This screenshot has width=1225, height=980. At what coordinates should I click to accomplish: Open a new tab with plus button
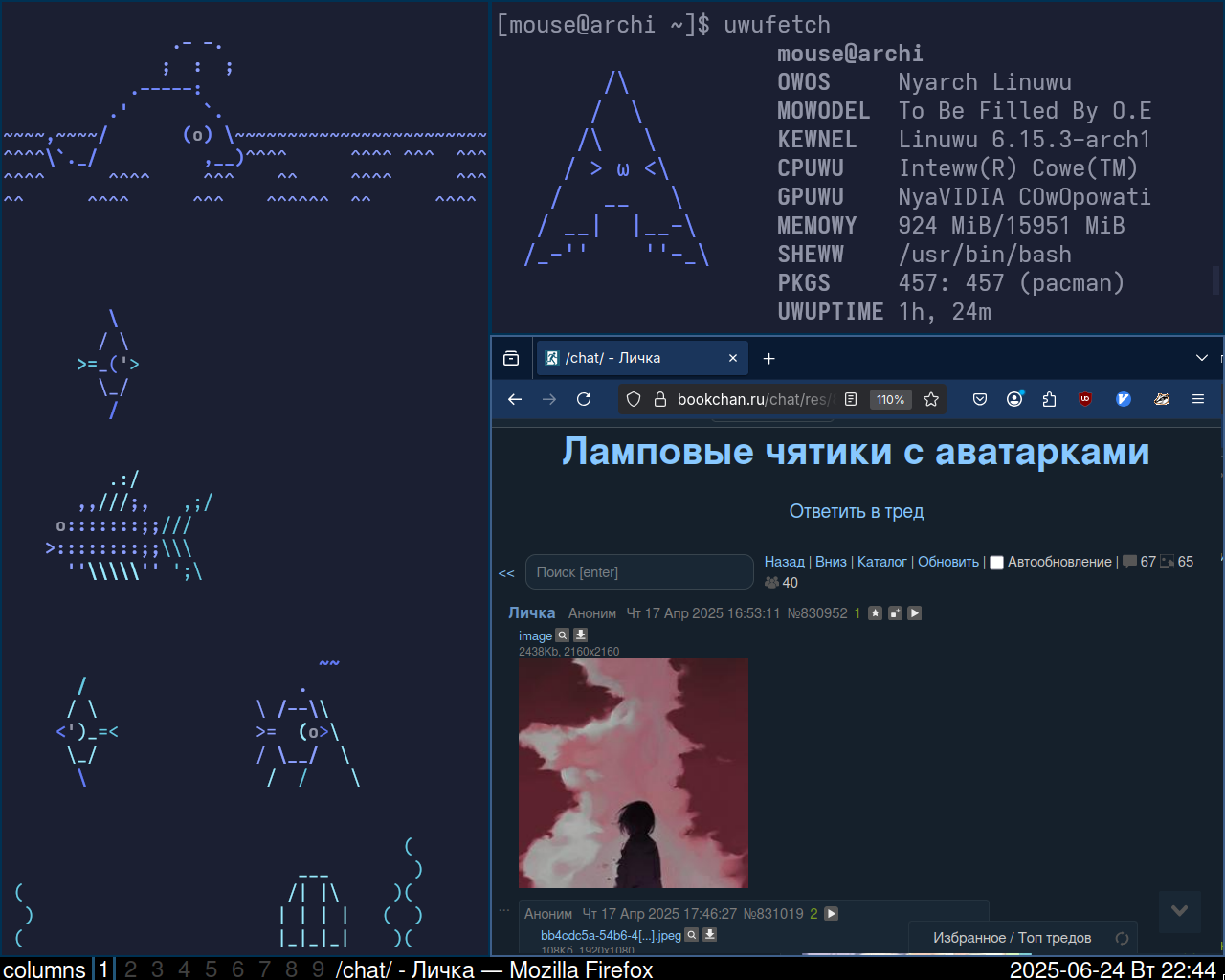768,358
